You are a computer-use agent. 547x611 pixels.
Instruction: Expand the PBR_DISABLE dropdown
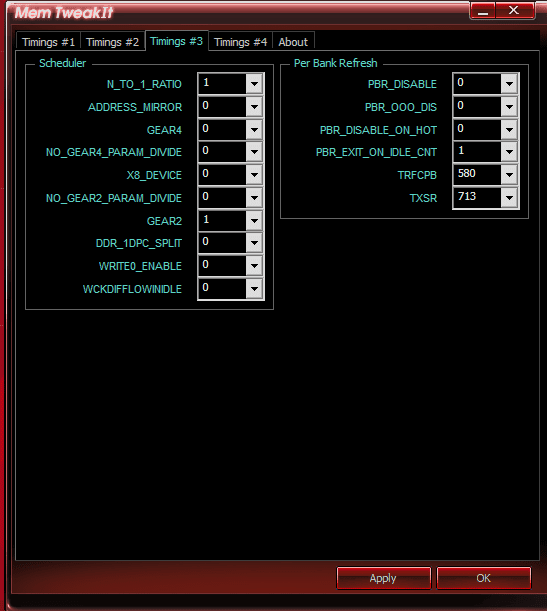pyautogui.click(x=509, y=84)
